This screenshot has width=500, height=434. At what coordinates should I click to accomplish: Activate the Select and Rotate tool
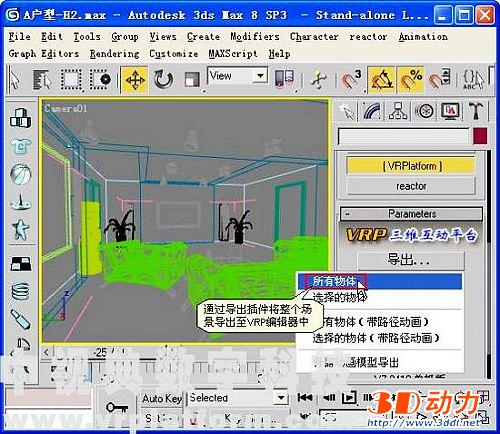(x=163, y=79)
